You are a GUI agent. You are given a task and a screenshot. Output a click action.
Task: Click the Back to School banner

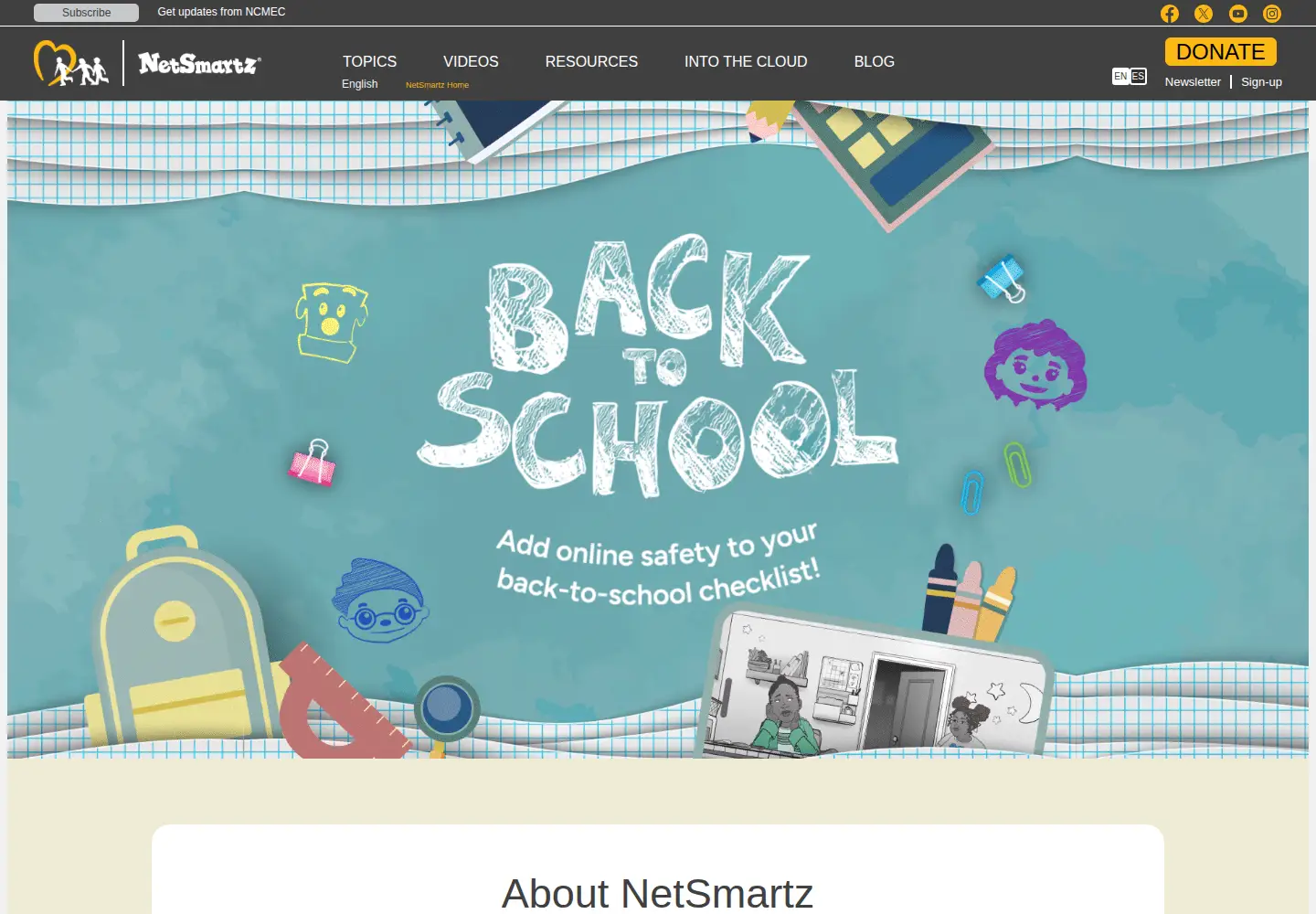[x=658, y=430]
